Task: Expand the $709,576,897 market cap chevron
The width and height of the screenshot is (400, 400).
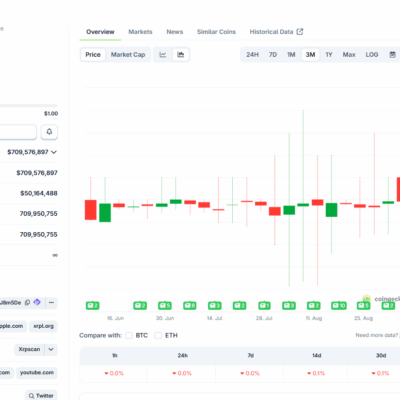Action: [x=54, y=152]
